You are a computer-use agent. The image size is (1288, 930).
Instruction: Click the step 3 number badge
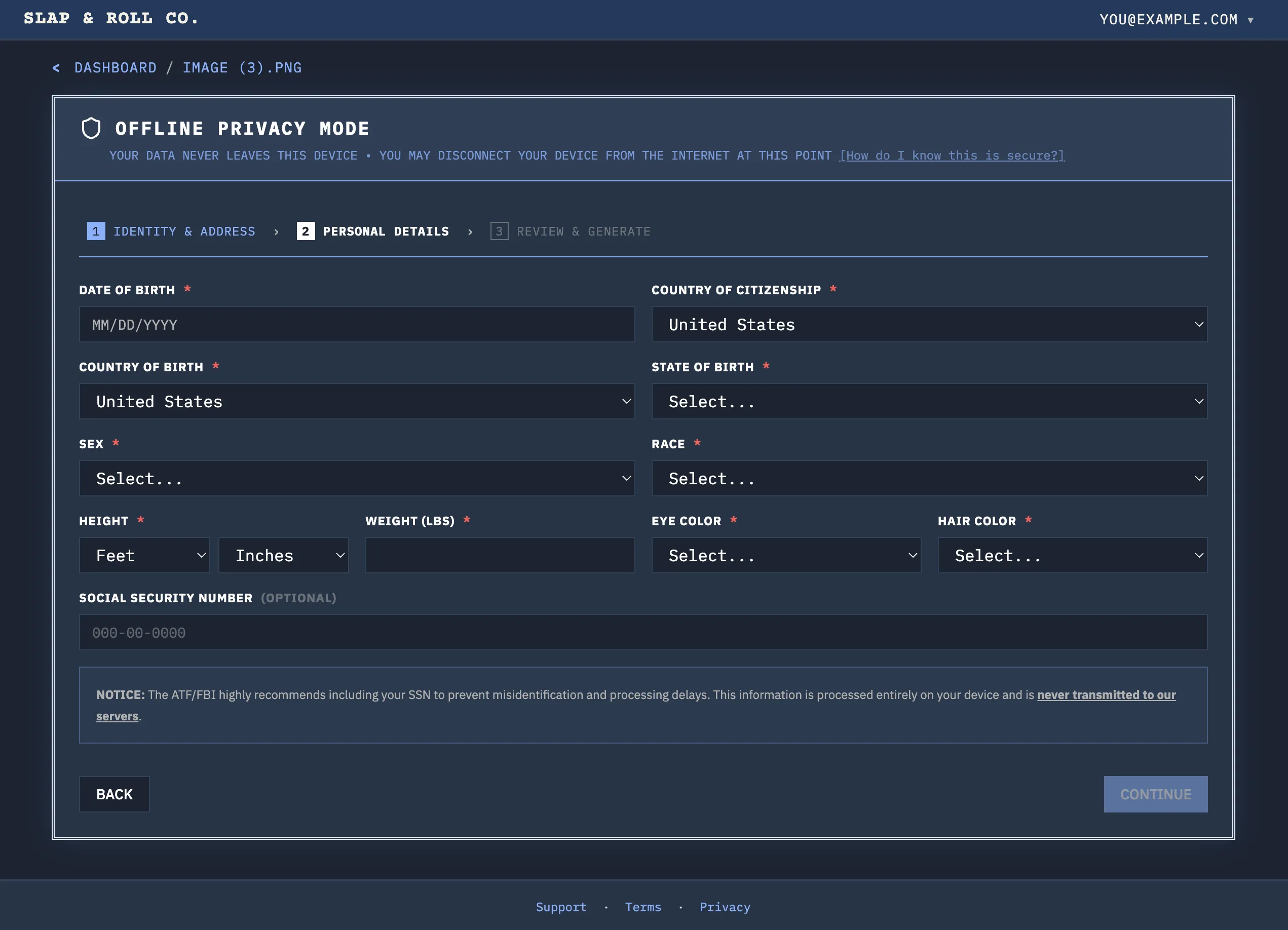[499, 231]
